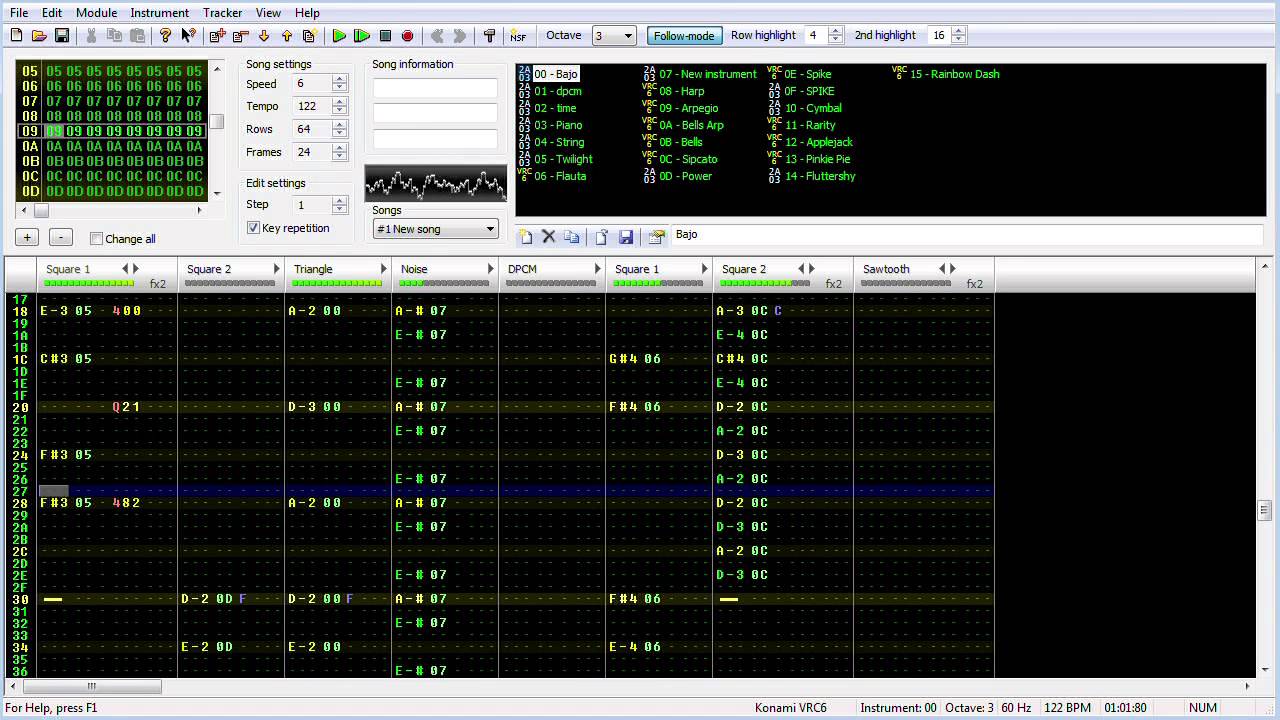Clone instrument using the duplicate pages icon
The image size is (1280, 720).
571,237
